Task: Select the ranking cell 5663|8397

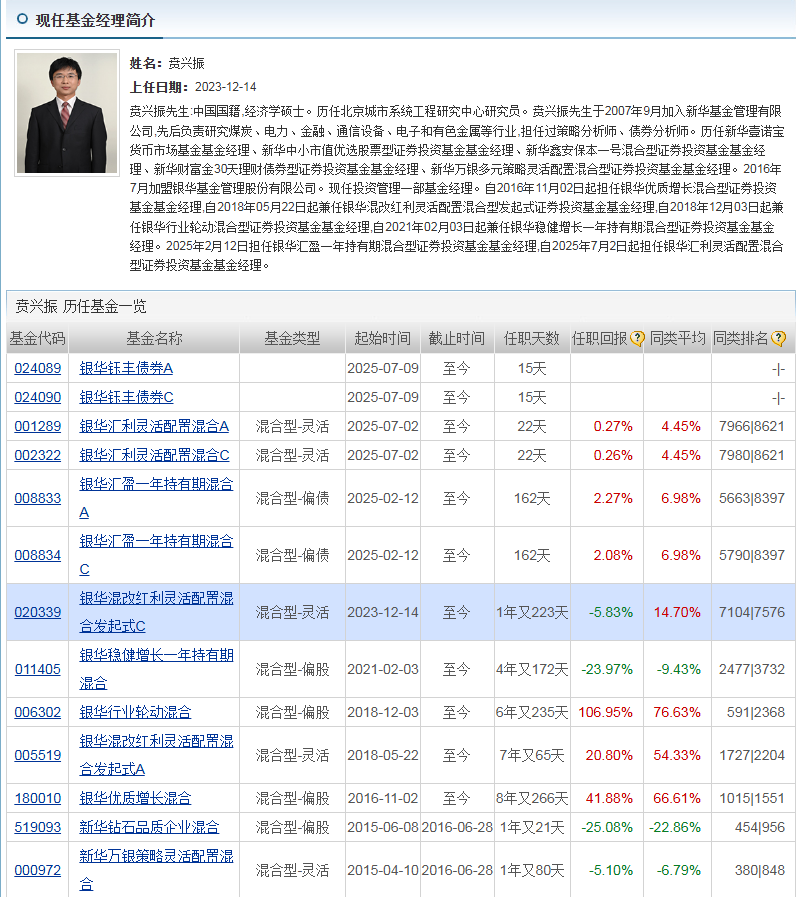Action: point(752,498)
